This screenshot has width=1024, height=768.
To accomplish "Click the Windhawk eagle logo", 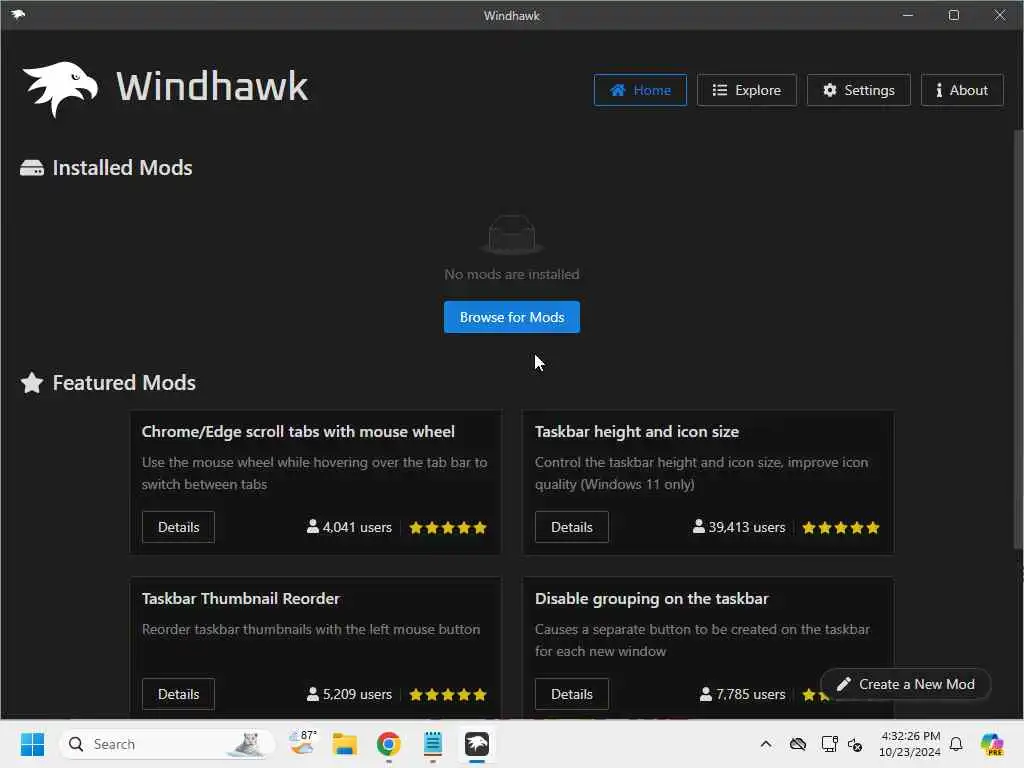I will pyautogui.click(x=60, y=88).
